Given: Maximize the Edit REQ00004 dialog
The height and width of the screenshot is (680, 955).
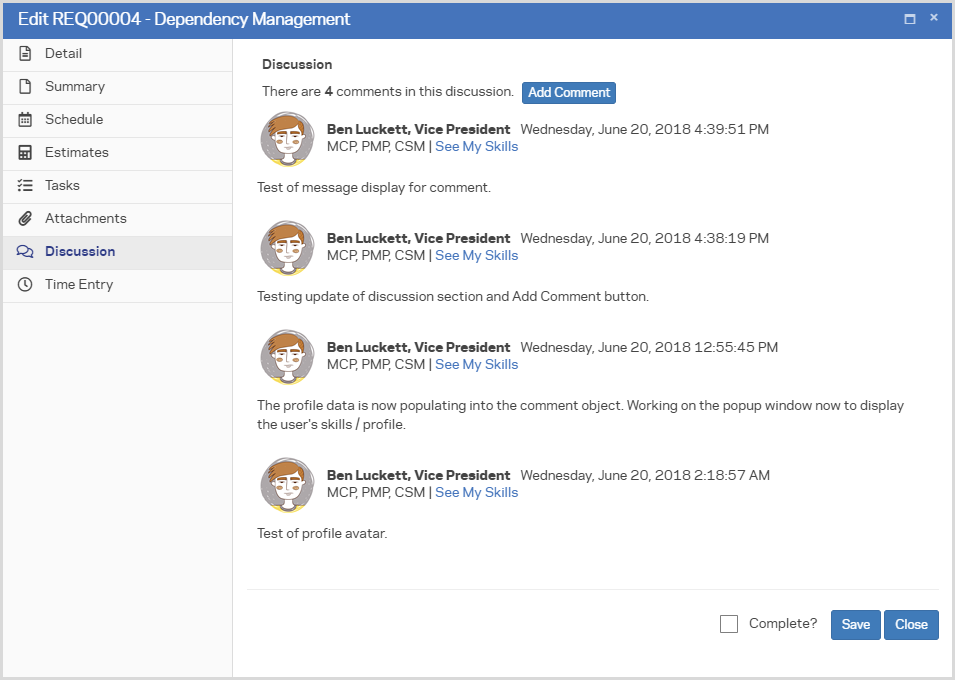Looking at the screenshot, I should click(x=910, y=19).
